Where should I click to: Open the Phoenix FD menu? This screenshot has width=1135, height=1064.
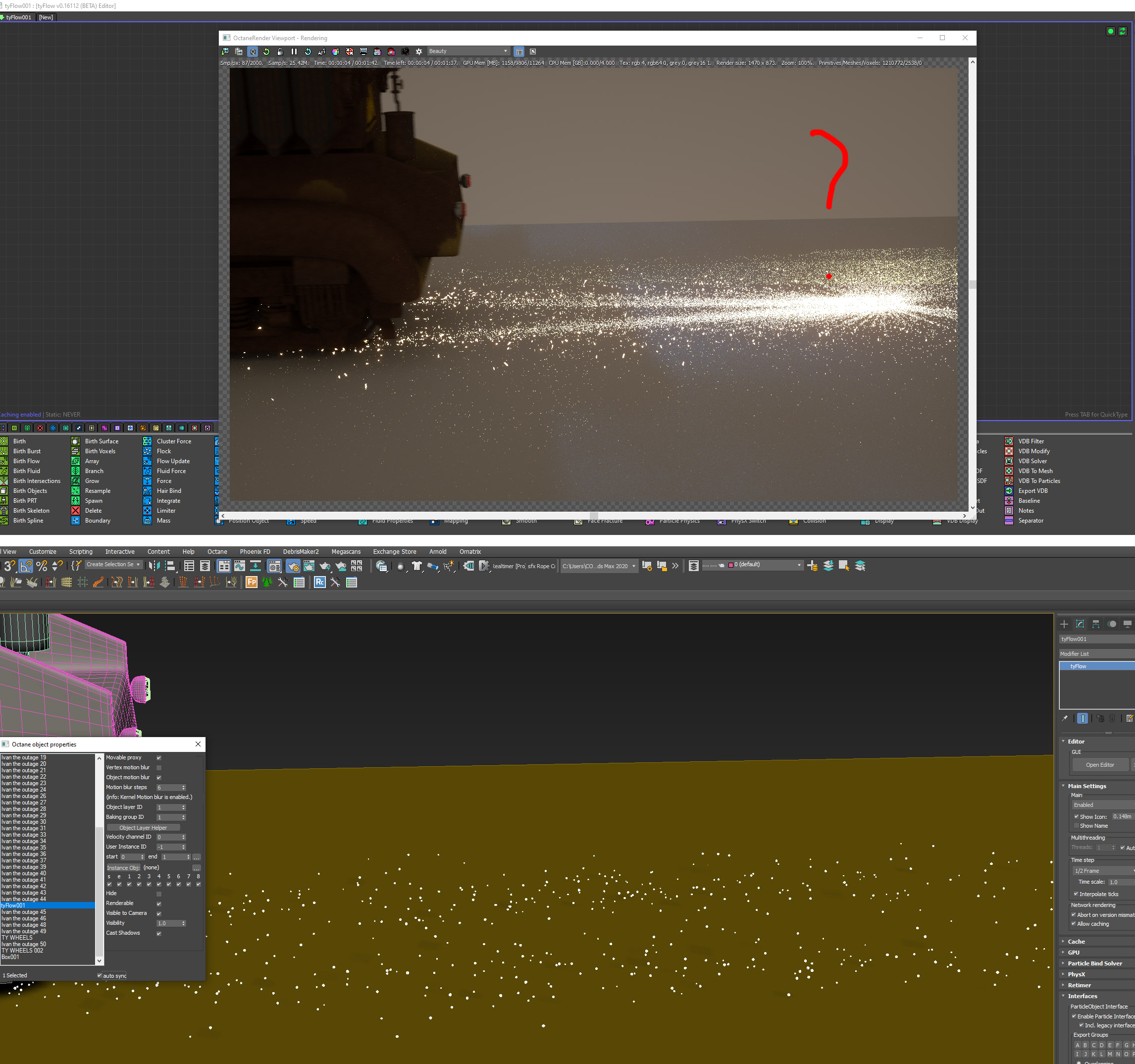point(255,552)
